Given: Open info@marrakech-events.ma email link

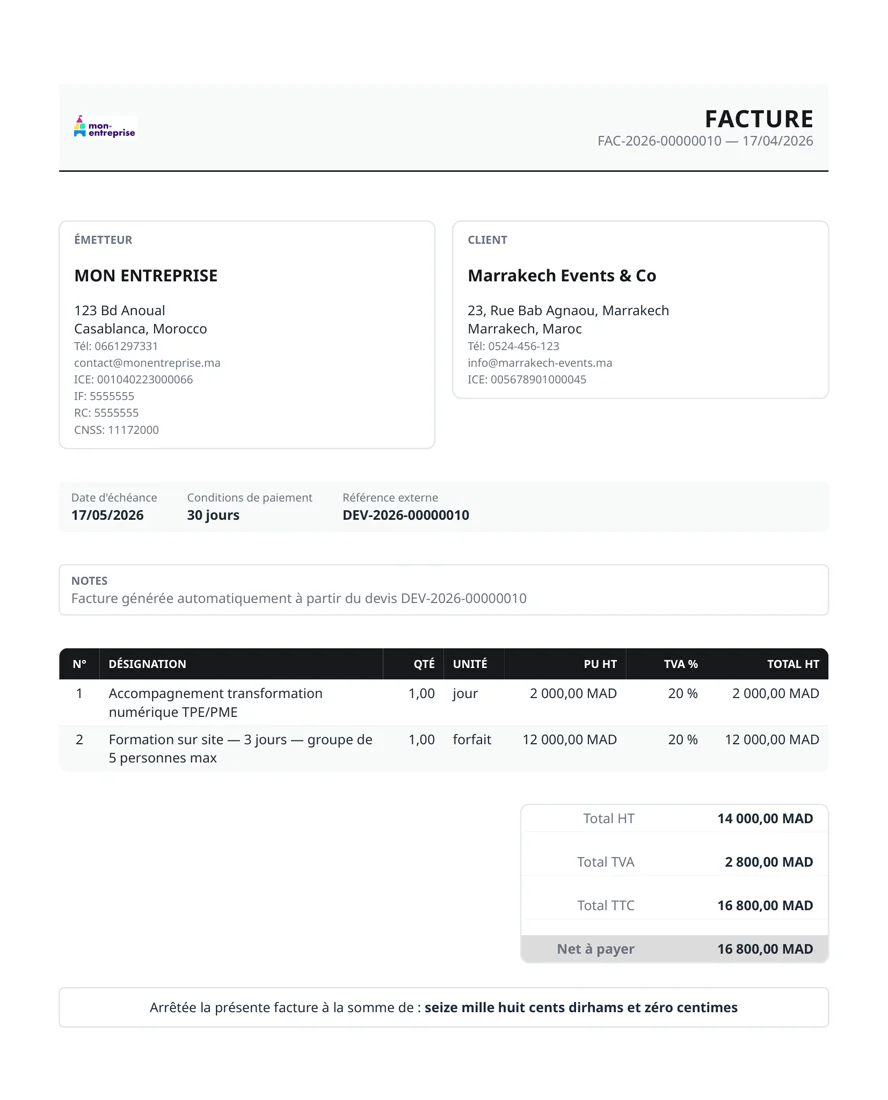Looking at the screenshot, I should pos(540,362).
